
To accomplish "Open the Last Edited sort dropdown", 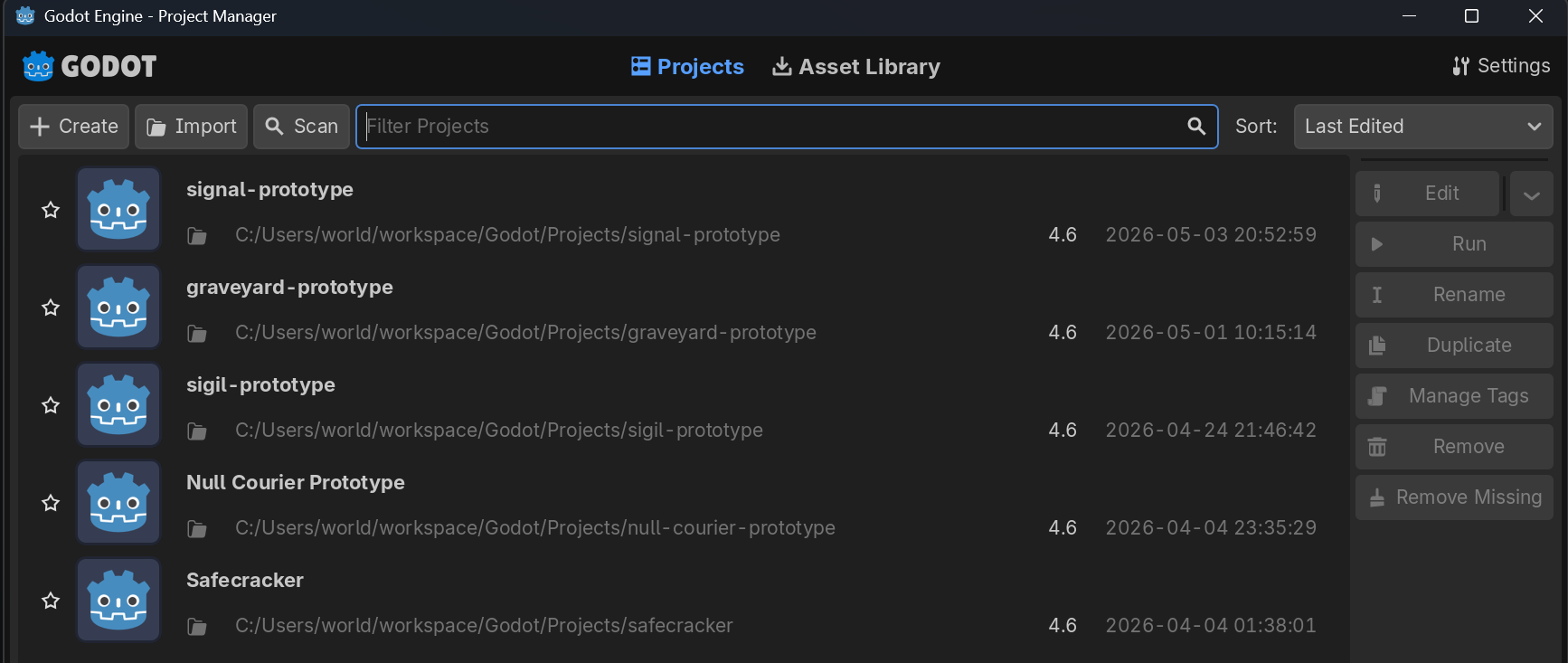I will (x=1423, y=127).
